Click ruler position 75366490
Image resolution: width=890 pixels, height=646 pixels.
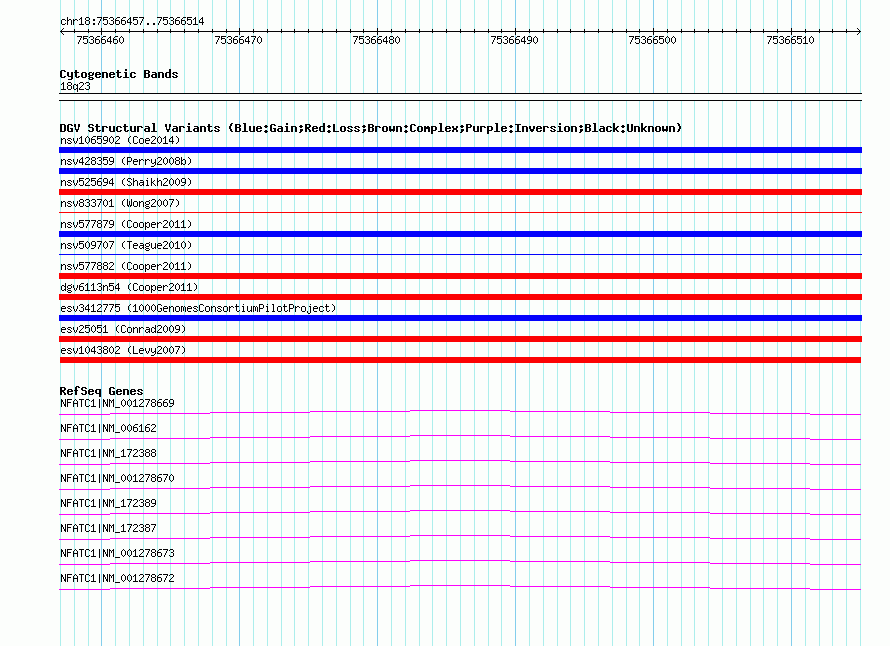pyautogui.click(x=514, y=40)
